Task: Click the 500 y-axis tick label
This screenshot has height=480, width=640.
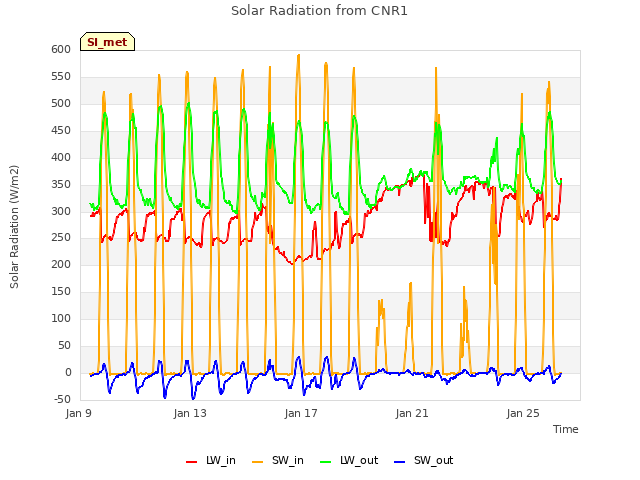Action: 61,103
